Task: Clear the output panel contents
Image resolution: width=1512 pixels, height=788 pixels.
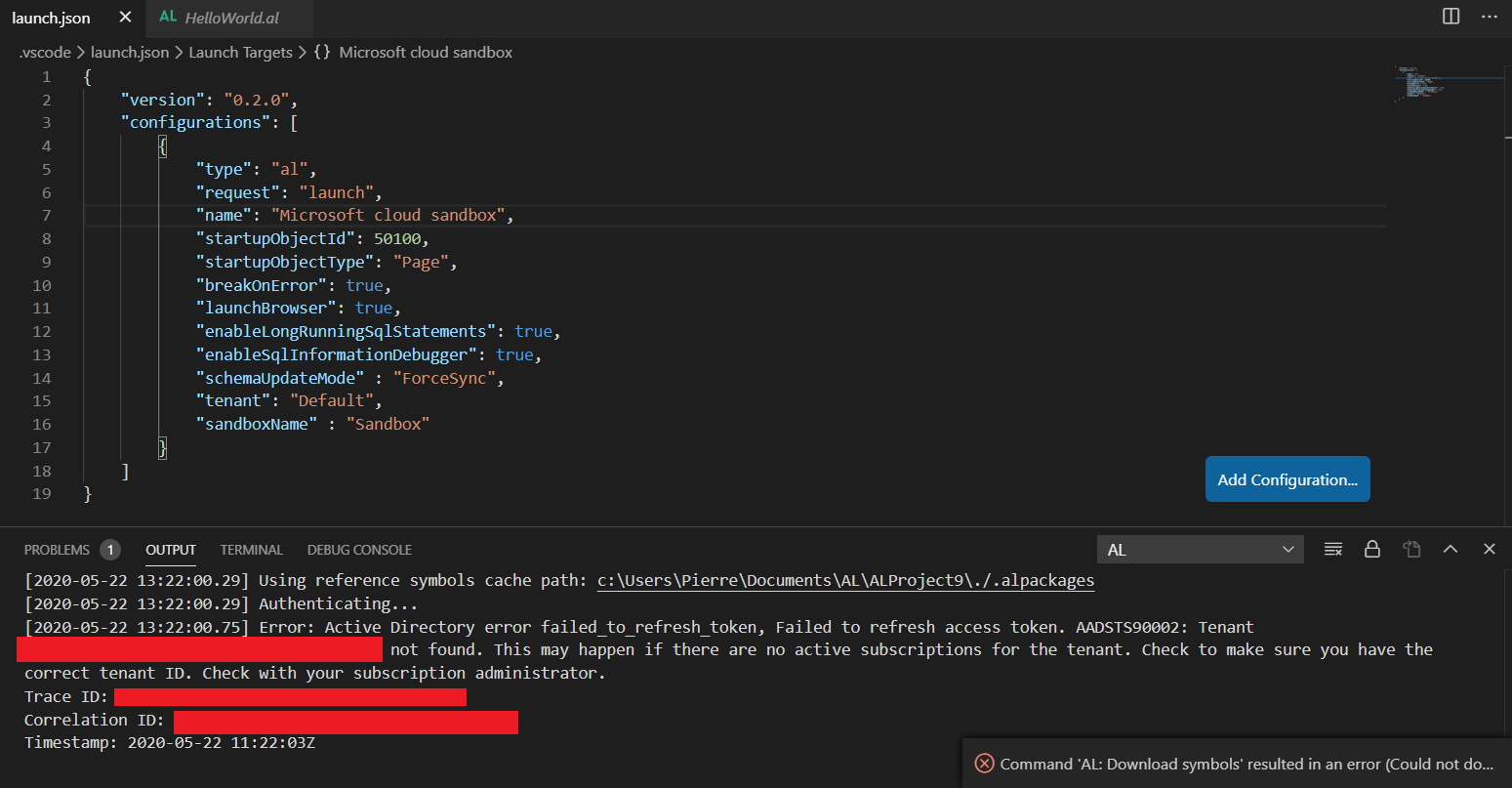Action: coord(1333,550)
